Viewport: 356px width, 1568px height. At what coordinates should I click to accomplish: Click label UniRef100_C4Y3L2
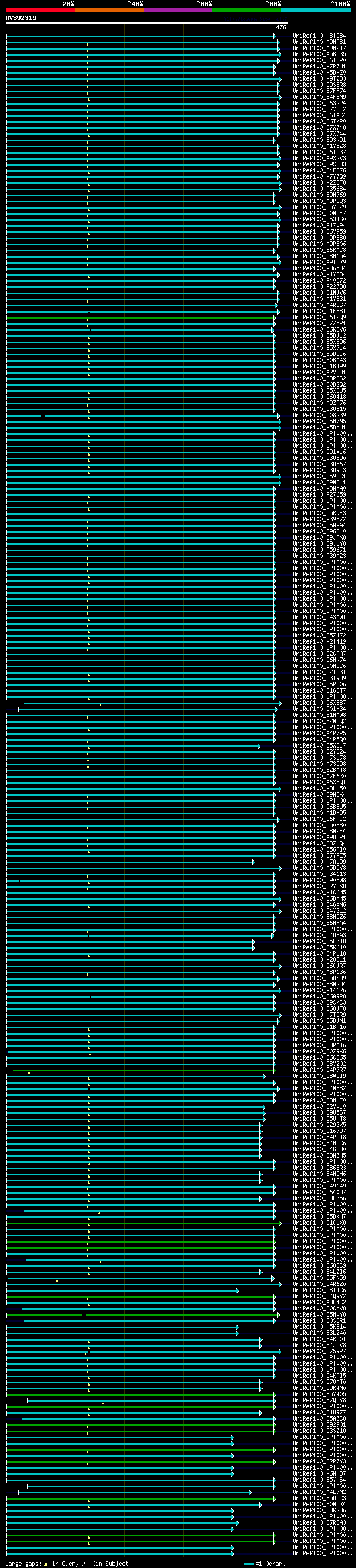(319, 911)
